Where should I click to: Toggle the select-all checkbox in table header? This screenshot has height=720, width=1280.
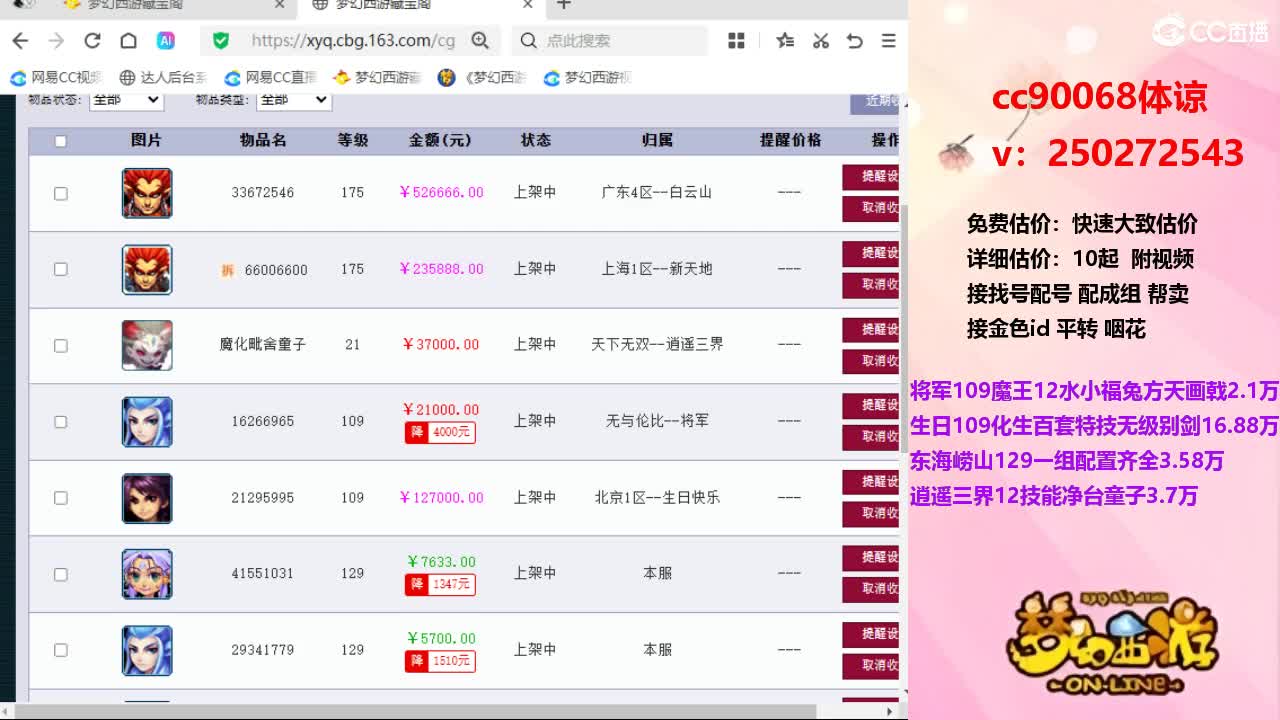60,141
